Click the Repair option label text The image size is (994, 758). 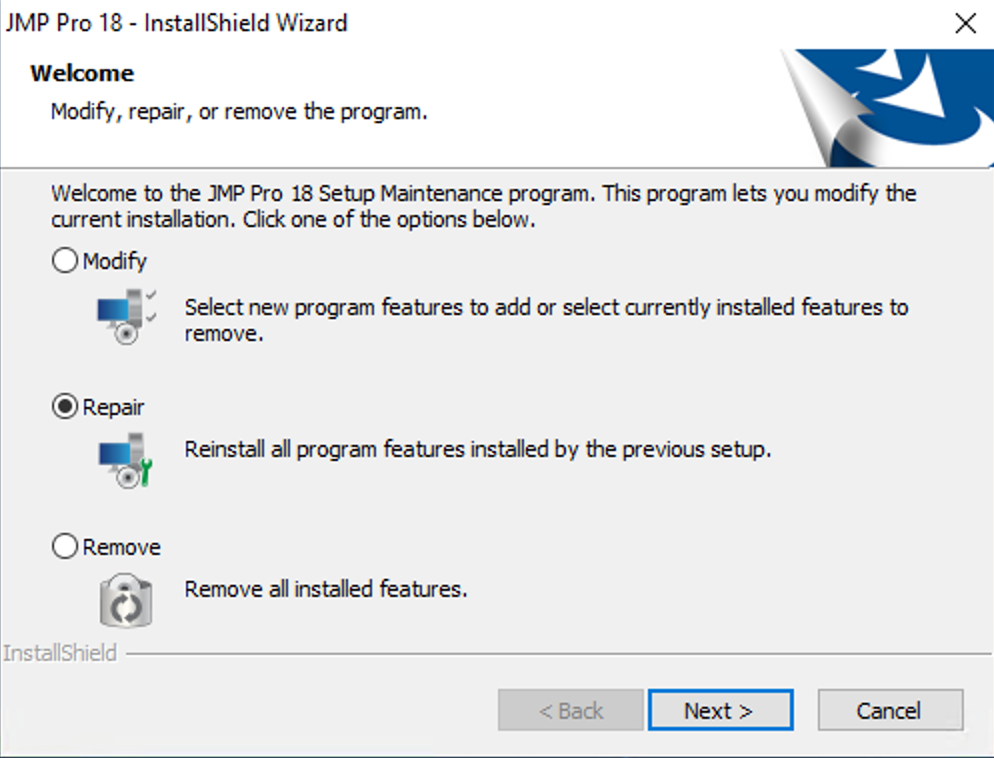click(113, 406)
